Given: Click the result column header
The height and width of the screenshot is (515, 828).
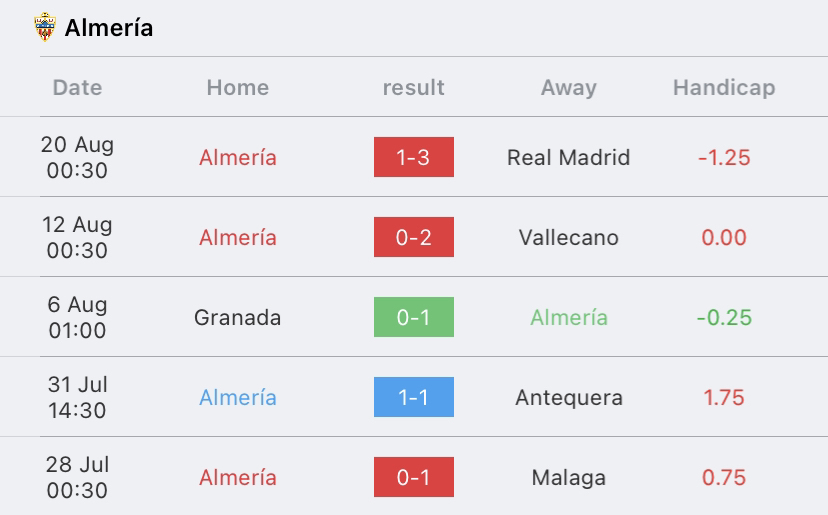Looking at the screenshot, I should 413,87.
